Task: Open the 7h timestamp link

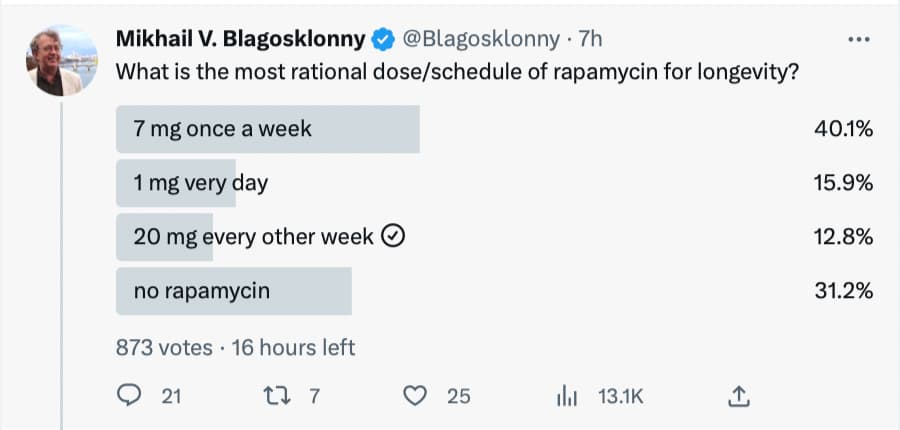Action: pyautogui.click(x=590, y=40)
